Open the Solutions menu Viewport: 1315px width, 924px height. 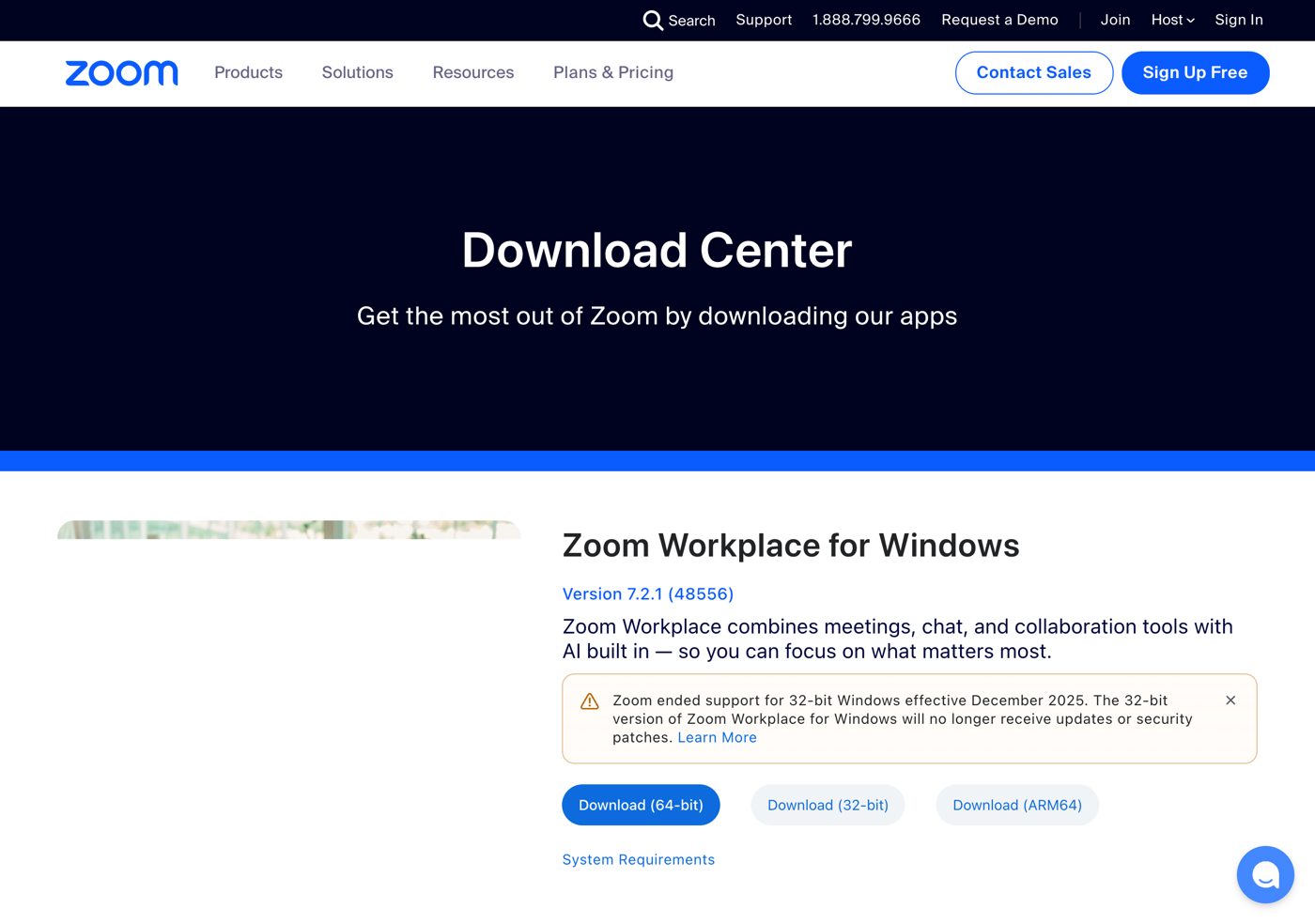(358, 72)
